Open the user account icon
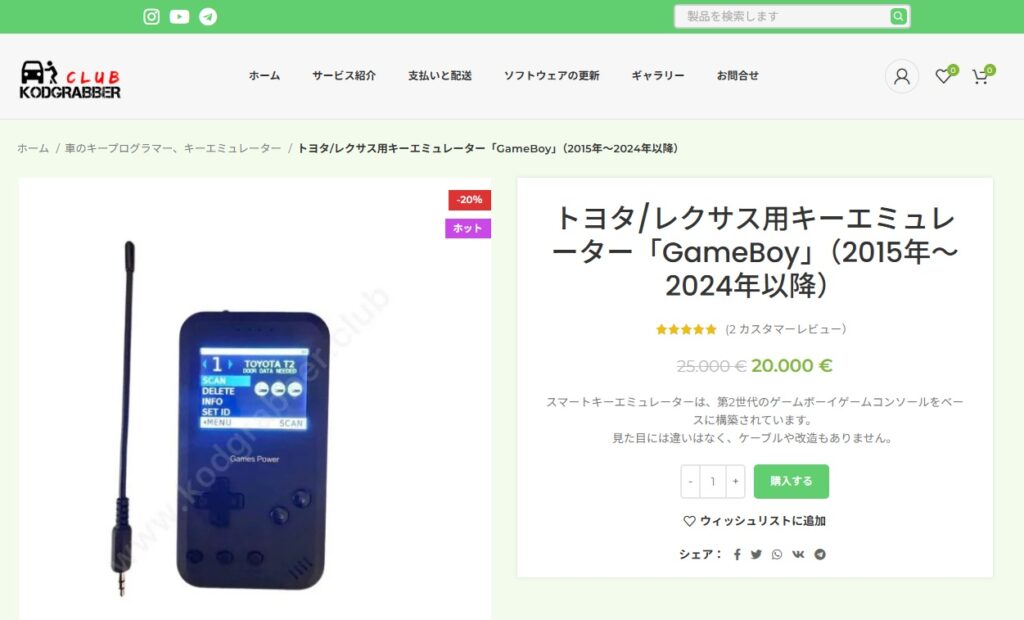1024x620 pixels. coord(902,76)
